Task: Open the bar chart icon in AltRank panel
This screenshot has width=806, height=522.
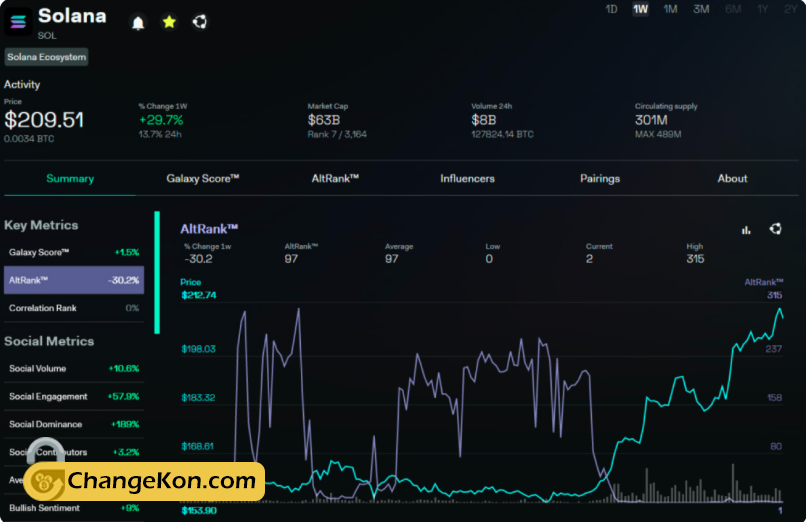Action: (x=746, y=230)
